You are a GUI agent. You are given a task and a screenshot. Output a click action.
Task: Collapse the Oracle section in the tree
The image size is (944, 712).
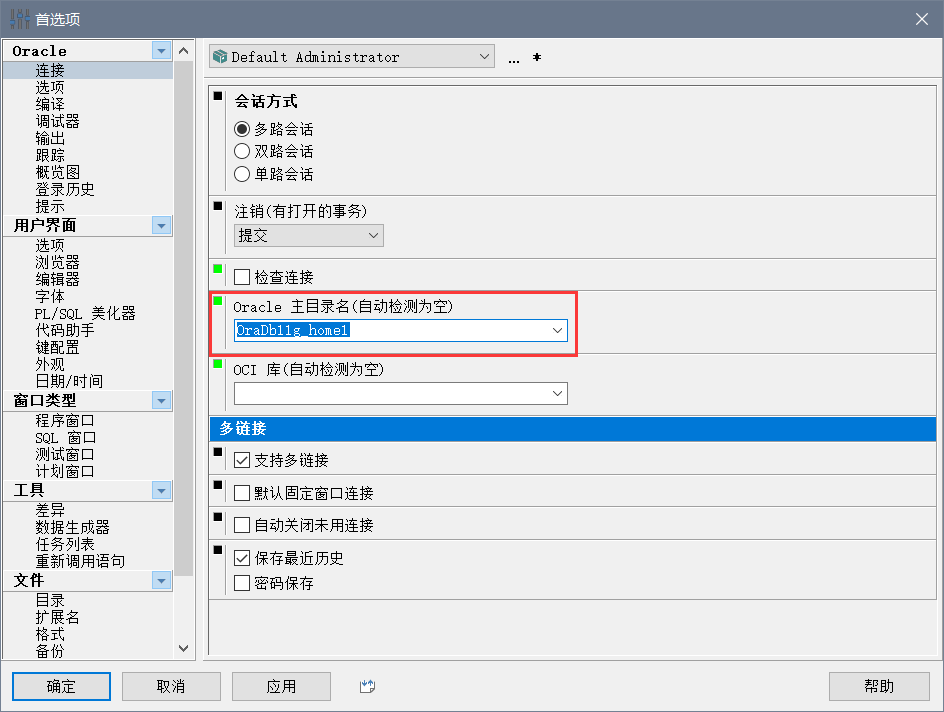[x=161, y=51]
